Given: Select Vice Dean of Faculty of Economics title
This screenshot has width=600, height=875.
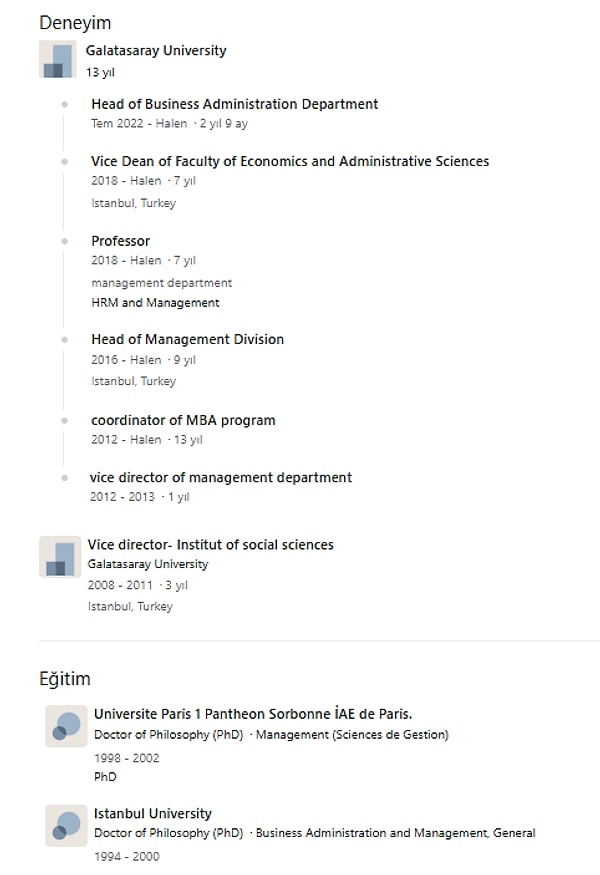Looking at the screenshot, I should tap(290, 161).
